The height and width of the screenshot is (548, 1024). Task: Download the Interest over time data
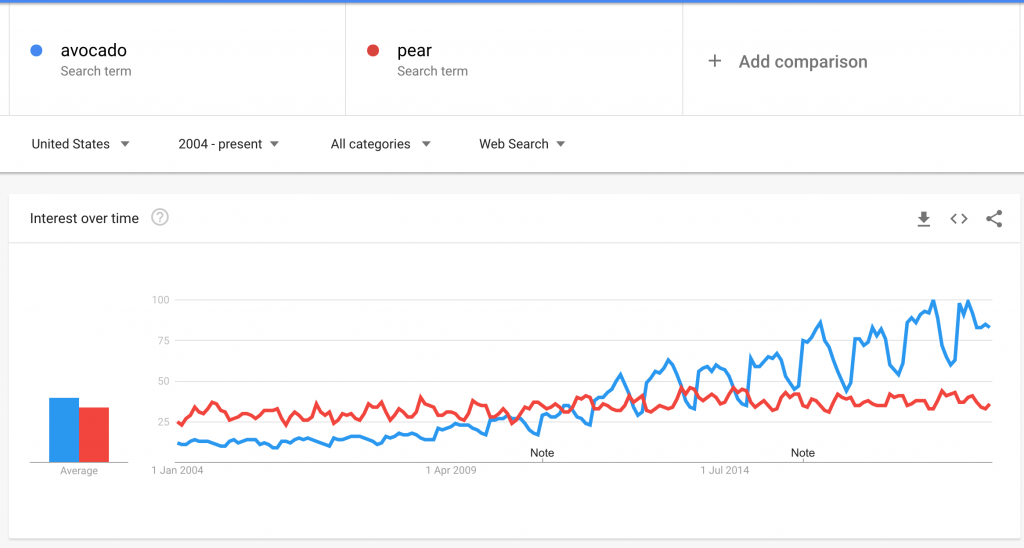coord(923,219)
